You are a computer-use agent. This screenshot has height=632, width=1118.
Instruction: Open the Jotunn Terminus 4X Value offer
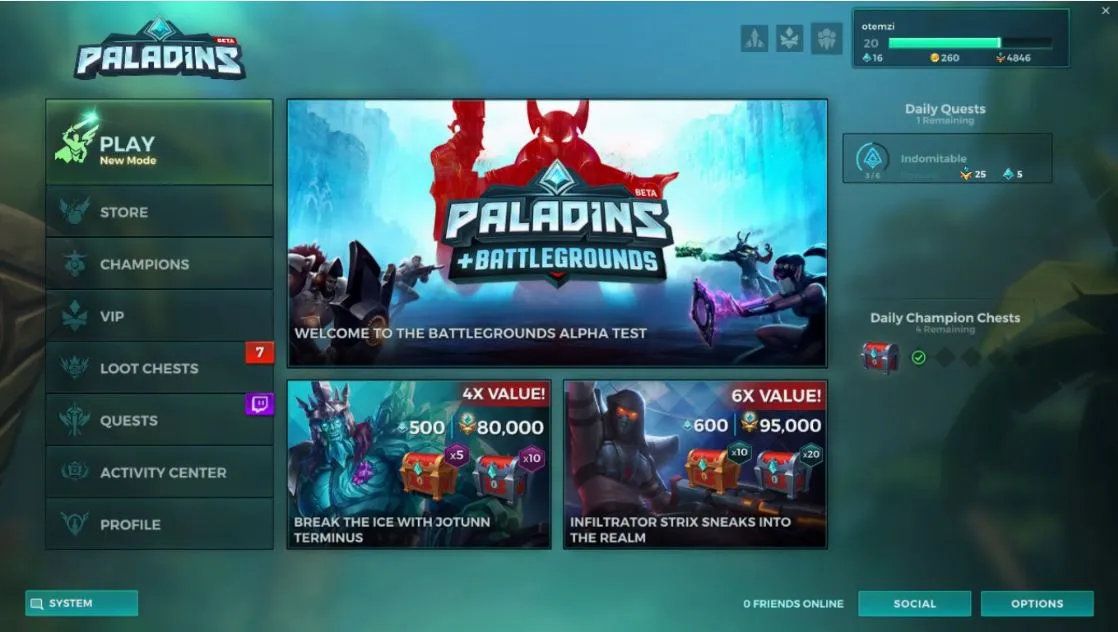[x=419, y=464]
